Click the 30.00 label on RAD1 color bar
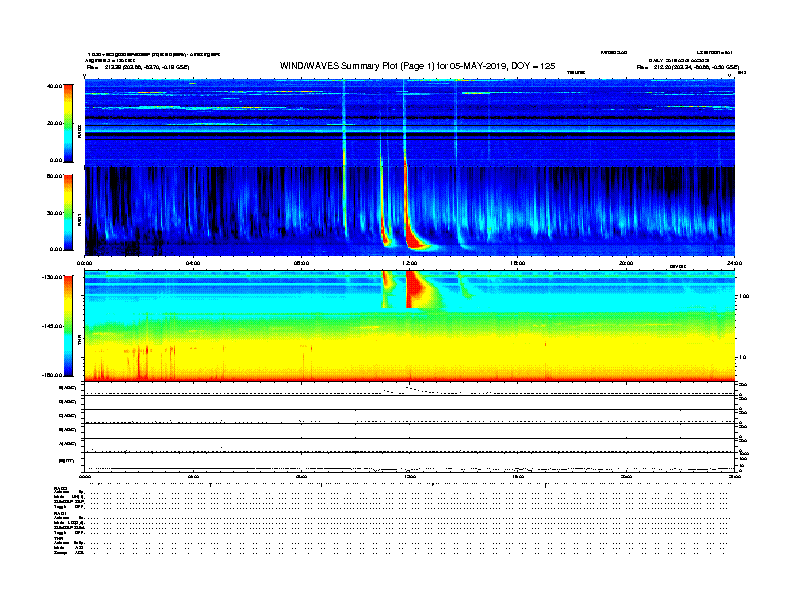The height and width of the screenshot is (612, 792). click(x=55, y=213)
